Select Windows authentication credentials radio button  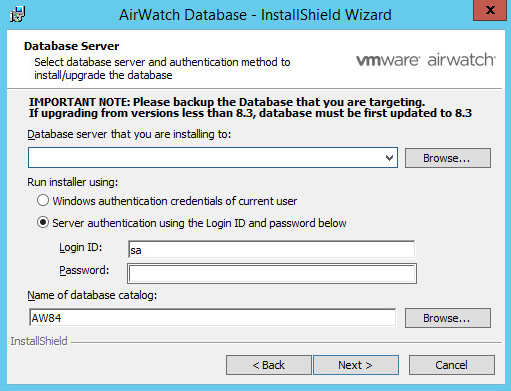click(x=43, y=201)
